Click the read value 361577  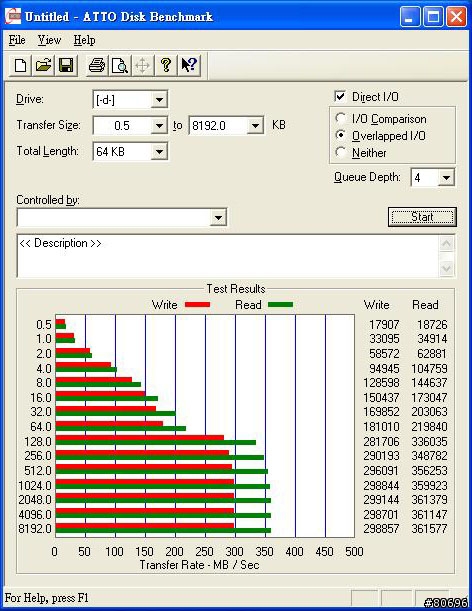tap(429, 529)
